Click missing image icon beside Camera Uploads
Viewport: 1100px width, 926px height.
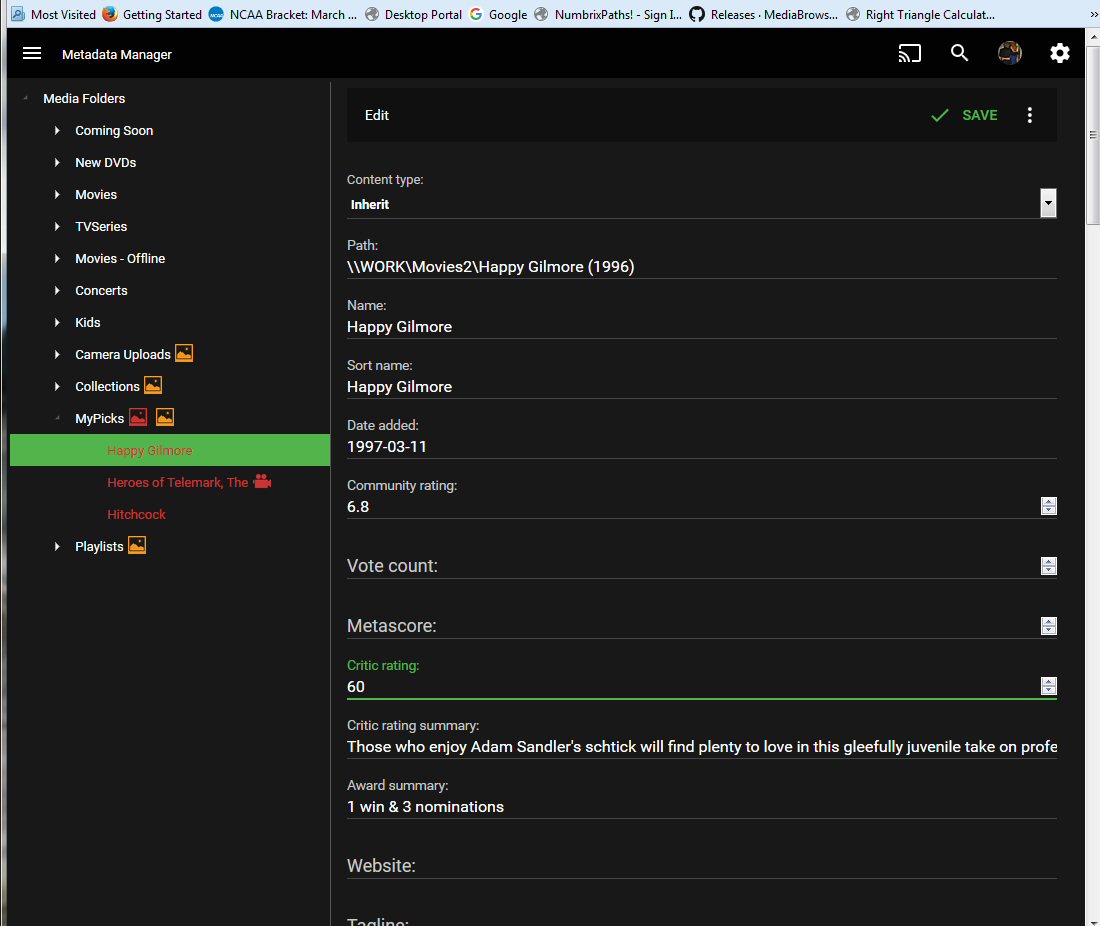(x=184, y=353)
